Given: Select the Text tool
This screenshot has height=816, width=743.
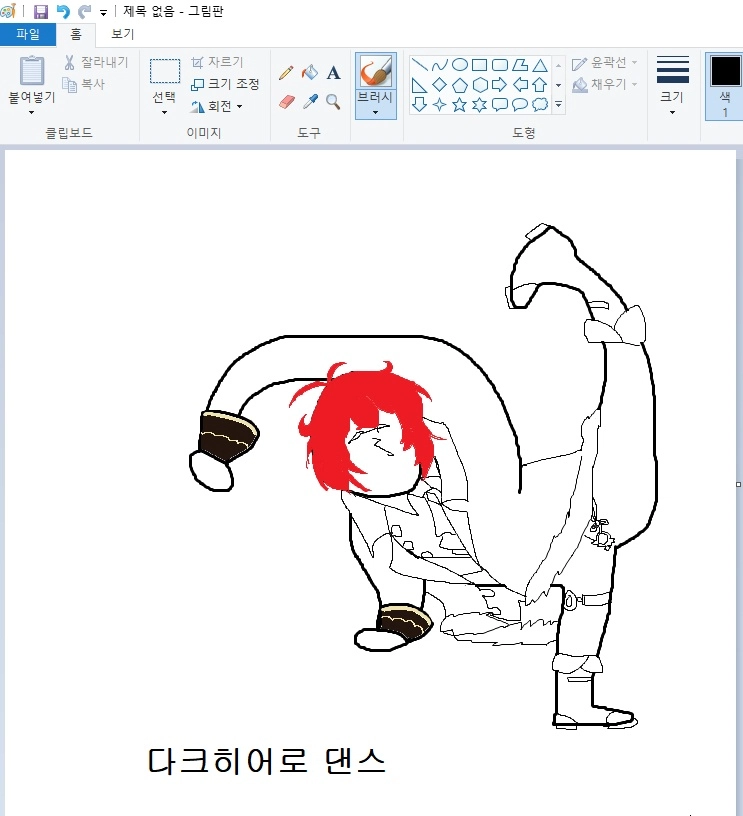Looking at the screenshot, I should click(333, 73).
